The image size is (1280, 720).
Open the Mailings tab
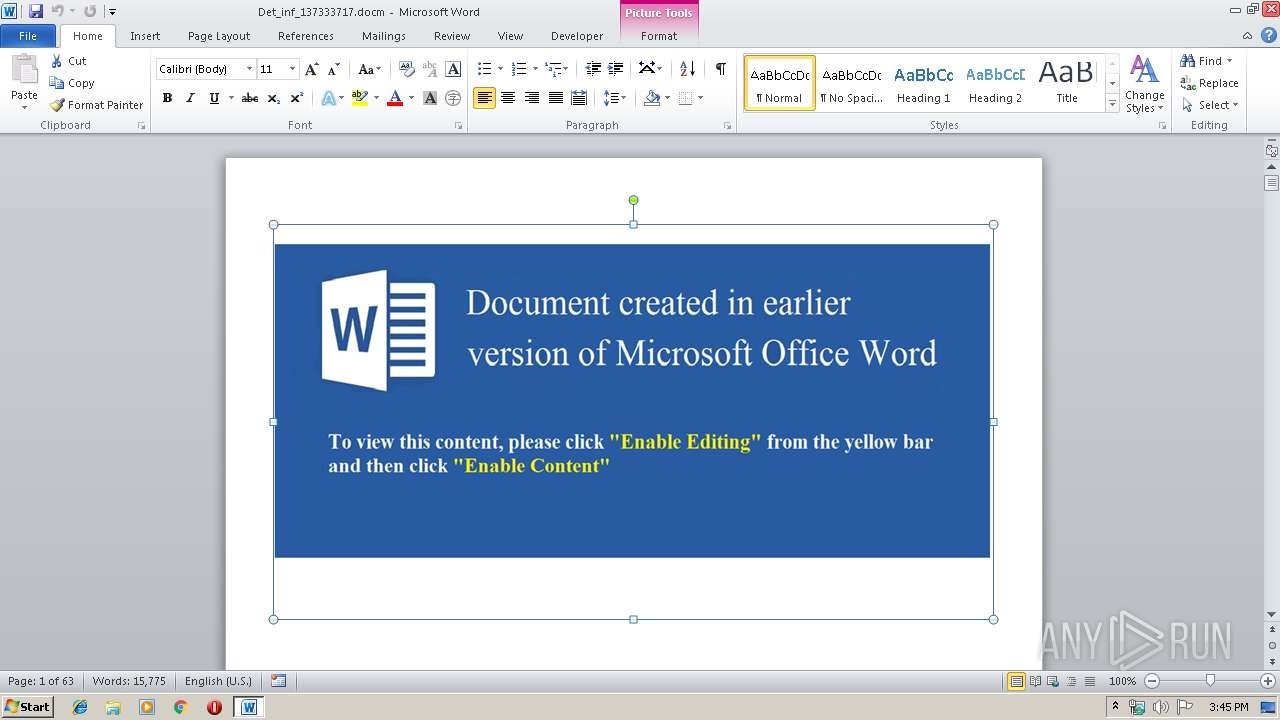point(384,36)
